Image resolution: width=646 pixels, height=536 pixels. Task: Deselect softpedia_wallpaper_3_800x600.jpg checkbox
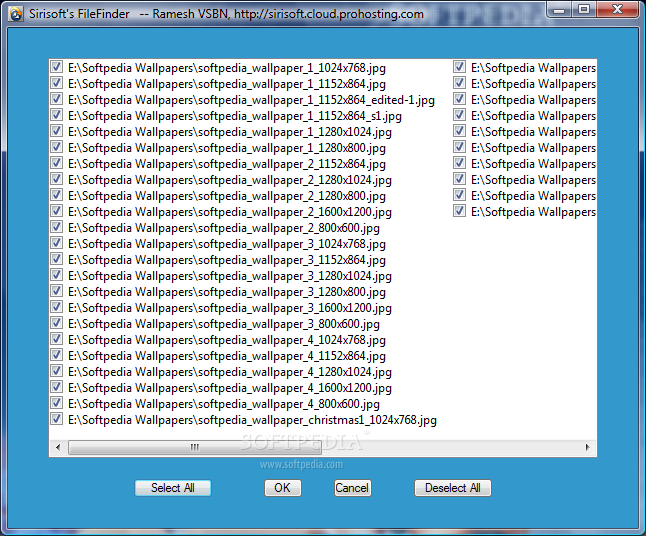(x=56, y=323)
